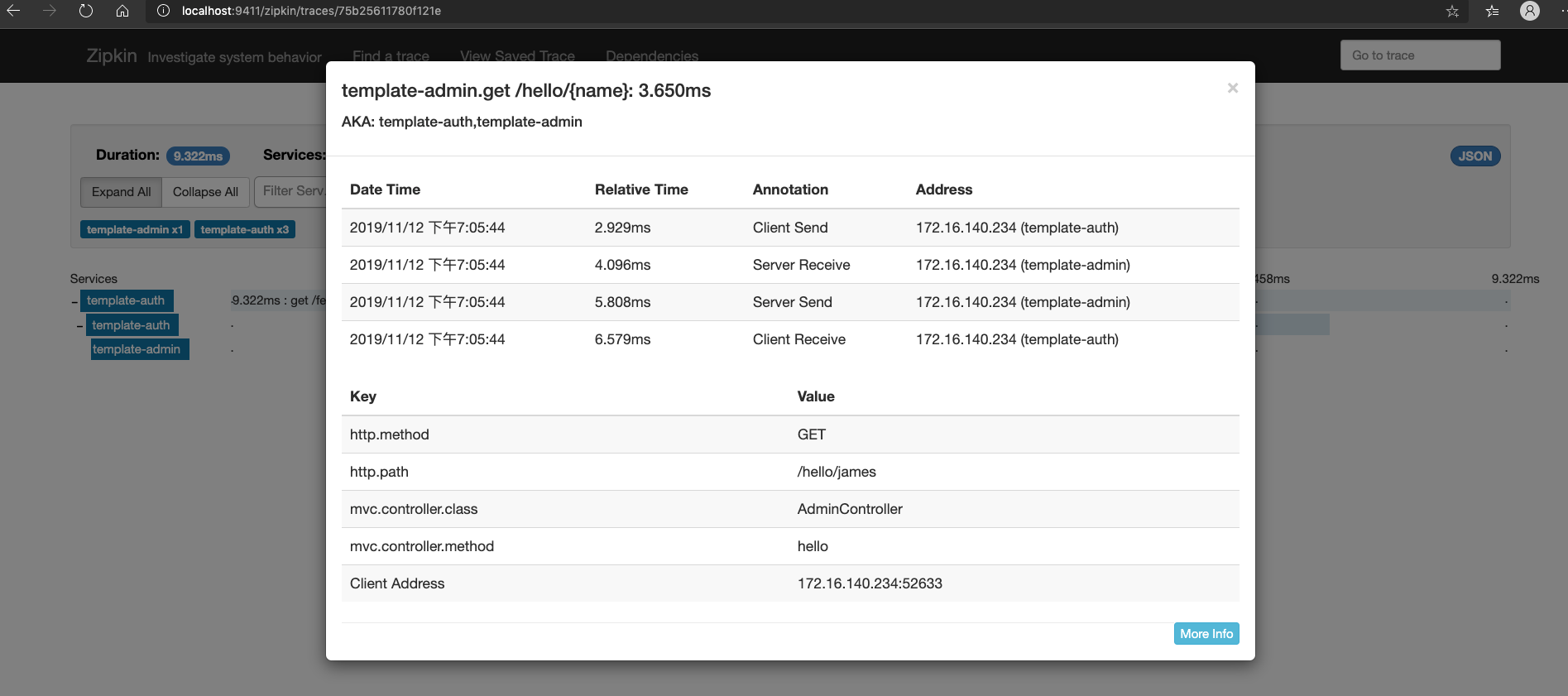The width and height of the screenshot is (1568, 696).
Task: Click the /hello/james value
Action: coord(837,472)
